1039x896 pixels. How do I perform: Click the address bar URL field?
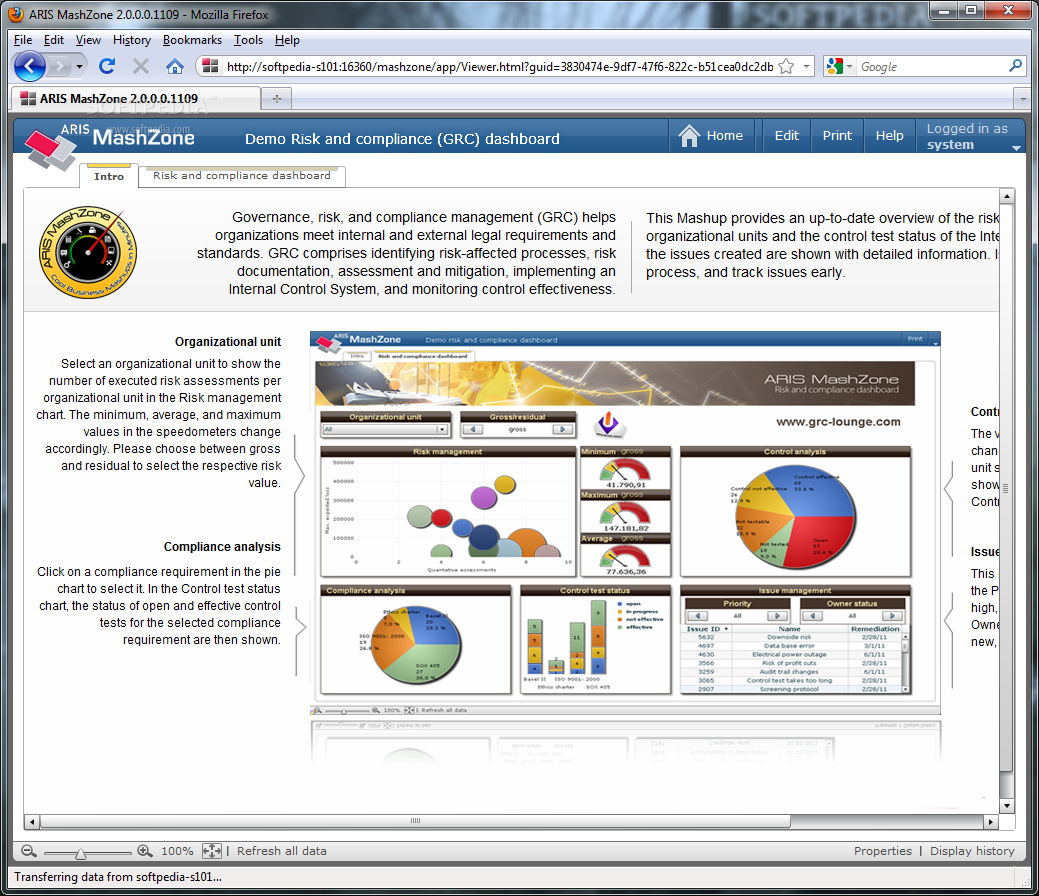[x=500, y=66]
